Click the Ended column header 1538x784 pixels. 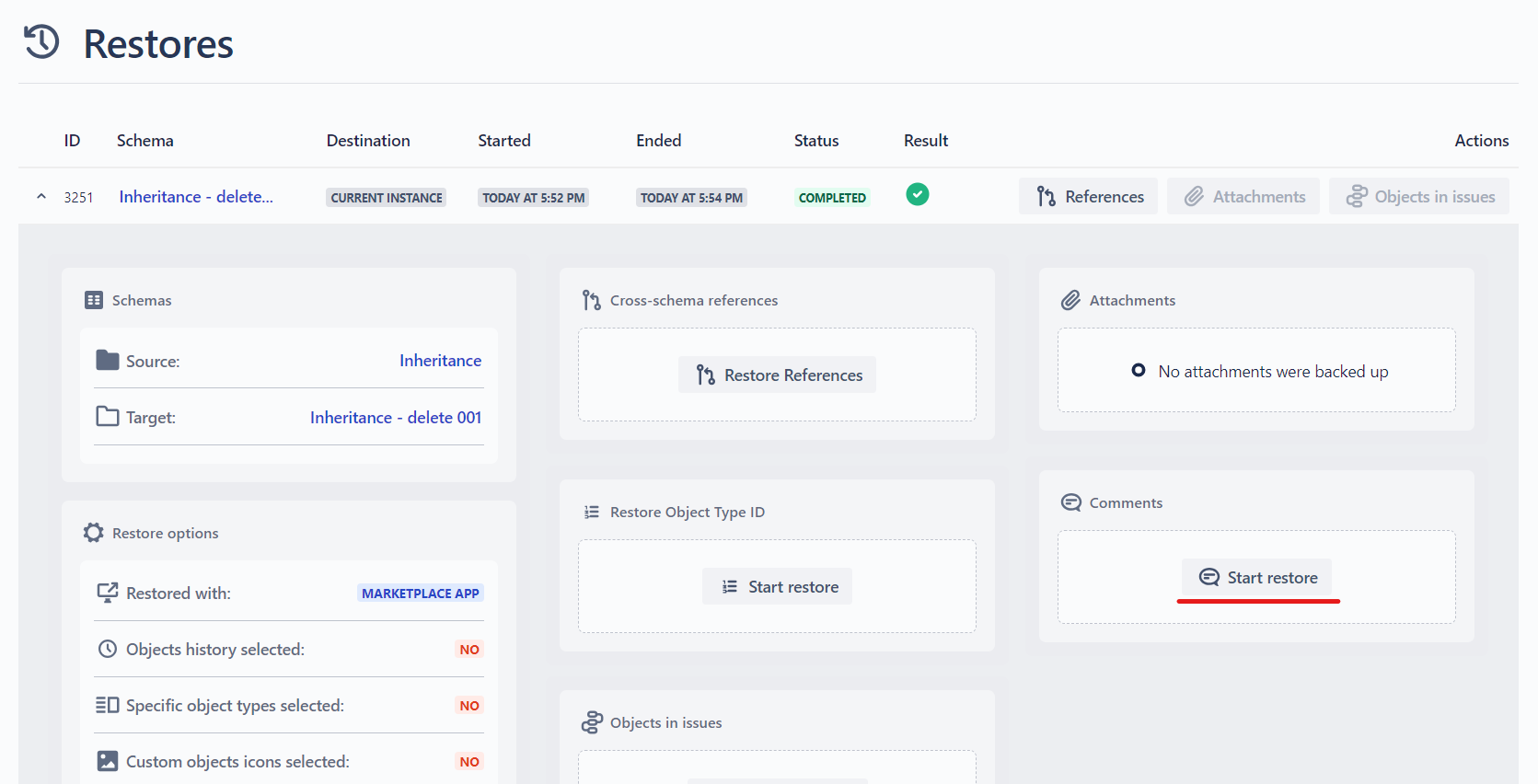[x=659, y=141]
